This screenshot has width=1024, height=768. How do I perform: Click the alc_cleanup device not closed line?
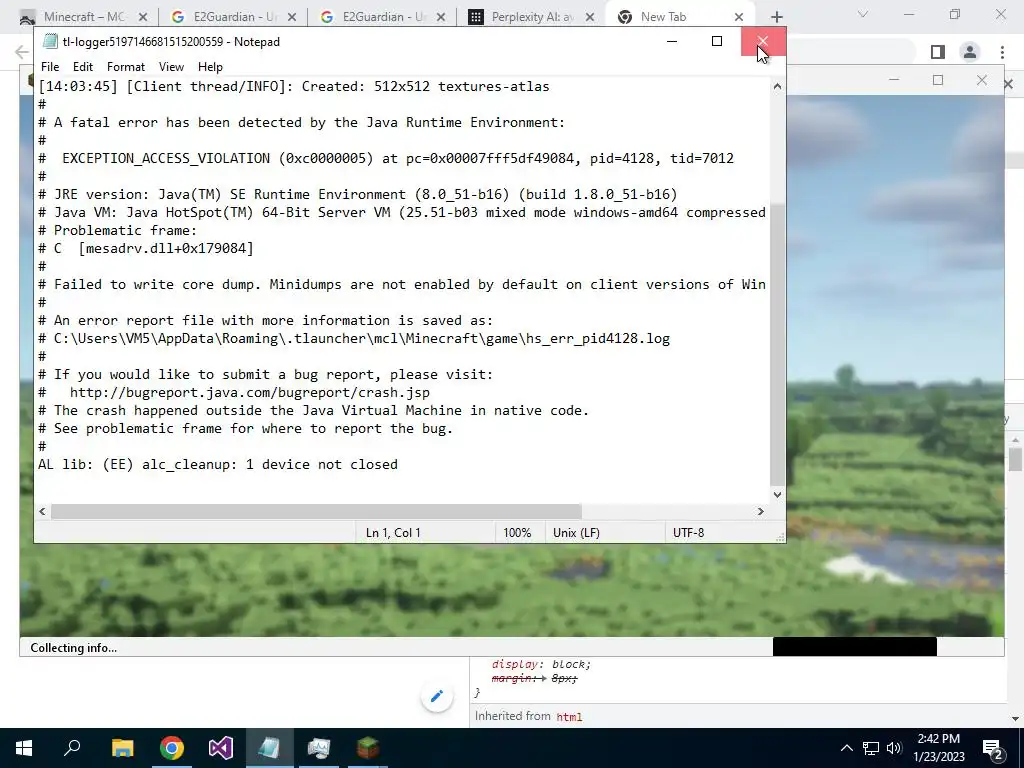217,464
